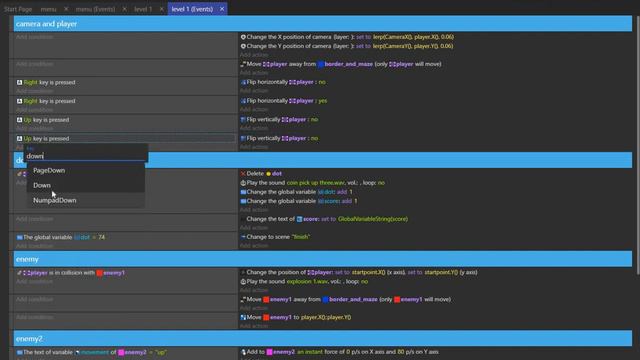This screenshot has width=640, height=360.
Task: Choose PageDown from the key suggestions
Action: click(x=86, y=170)
